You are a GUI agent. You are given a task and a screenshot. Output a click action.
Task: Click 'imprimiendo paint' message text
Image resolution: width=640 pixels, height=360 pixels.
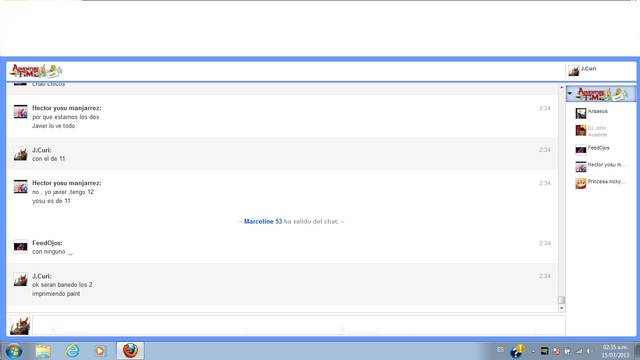click(x=56, y=294)
